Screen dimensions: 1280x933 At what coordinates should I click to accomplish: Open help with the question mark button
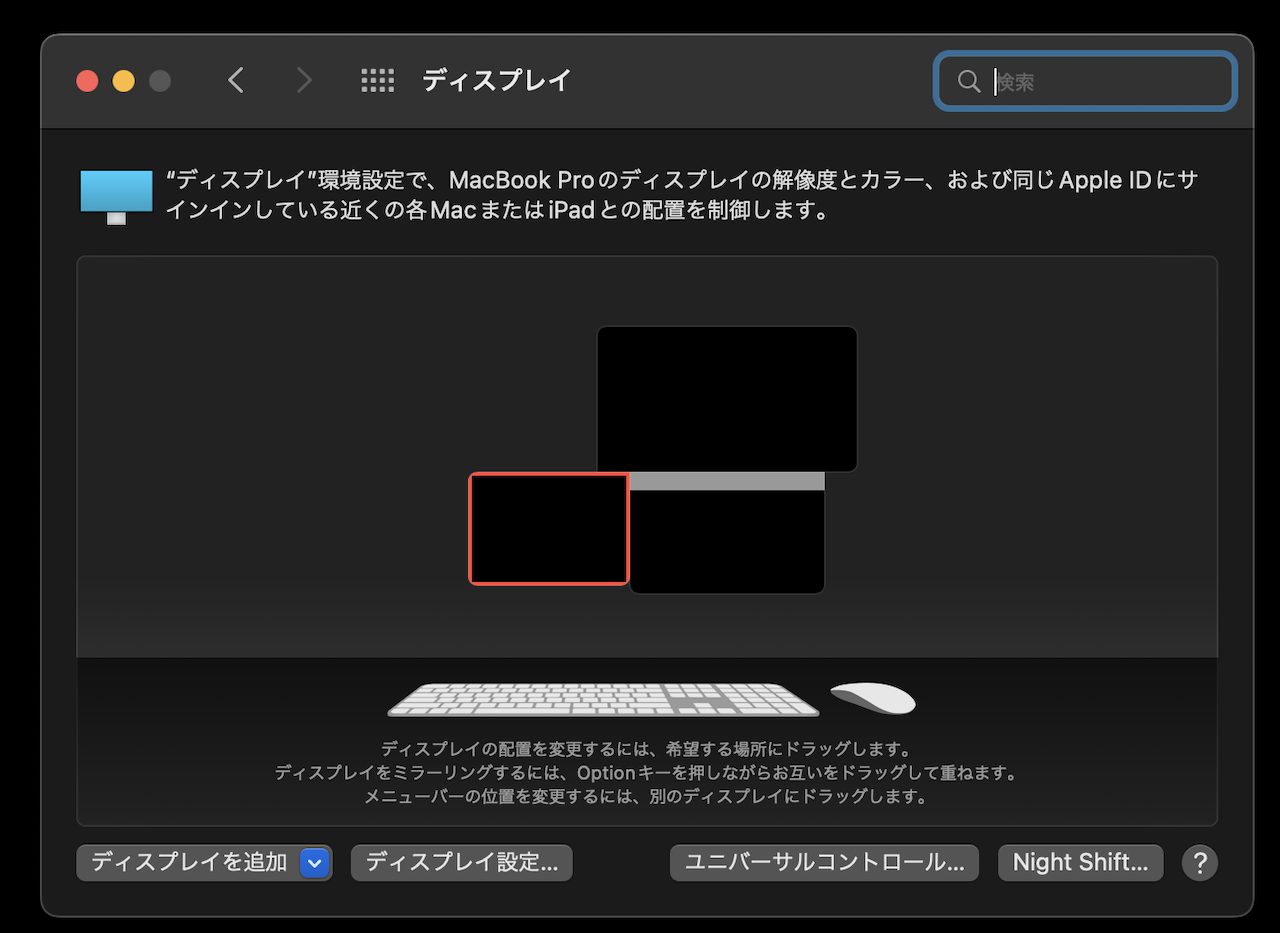(1199, 862)
